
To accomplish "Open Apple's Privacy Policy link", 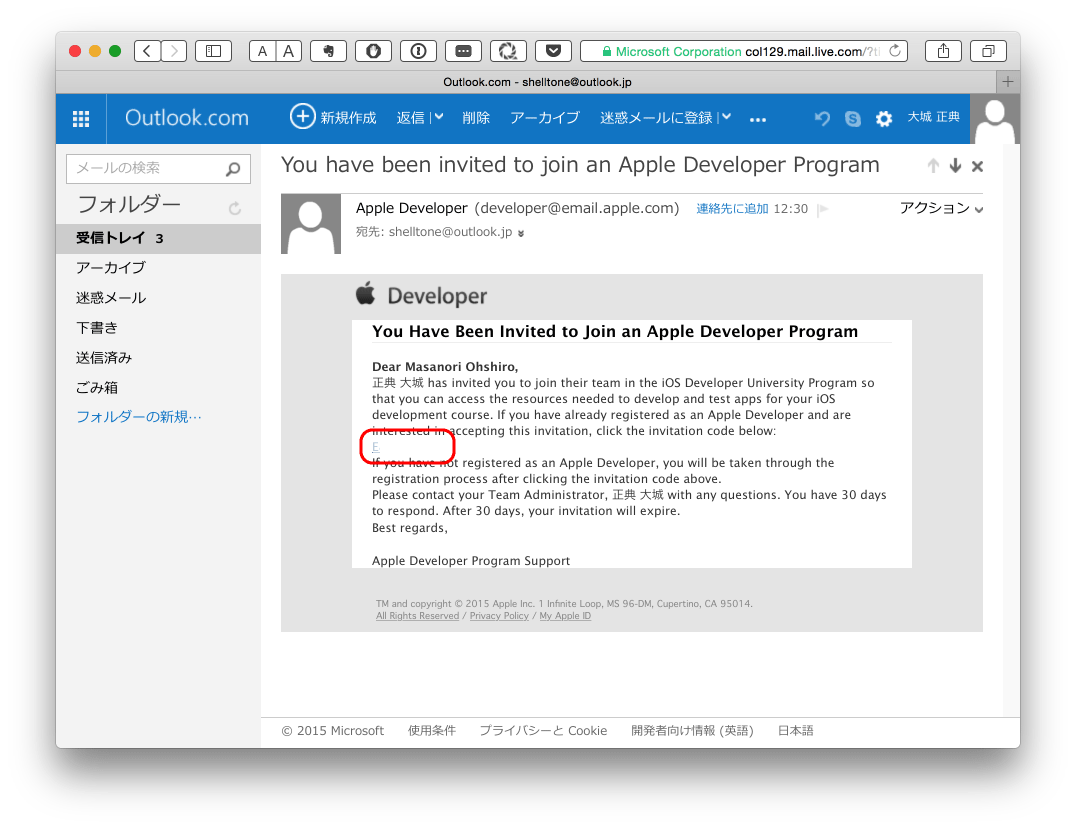I will point(499,616).
